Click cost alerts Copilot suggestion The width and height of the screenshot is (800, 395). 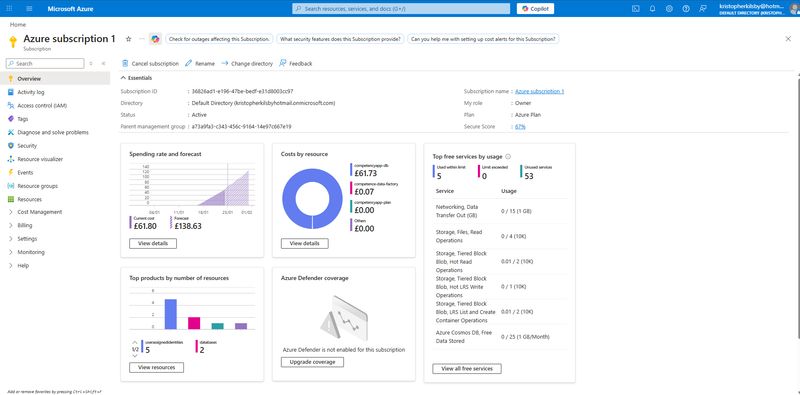click(x=483, y=39)
